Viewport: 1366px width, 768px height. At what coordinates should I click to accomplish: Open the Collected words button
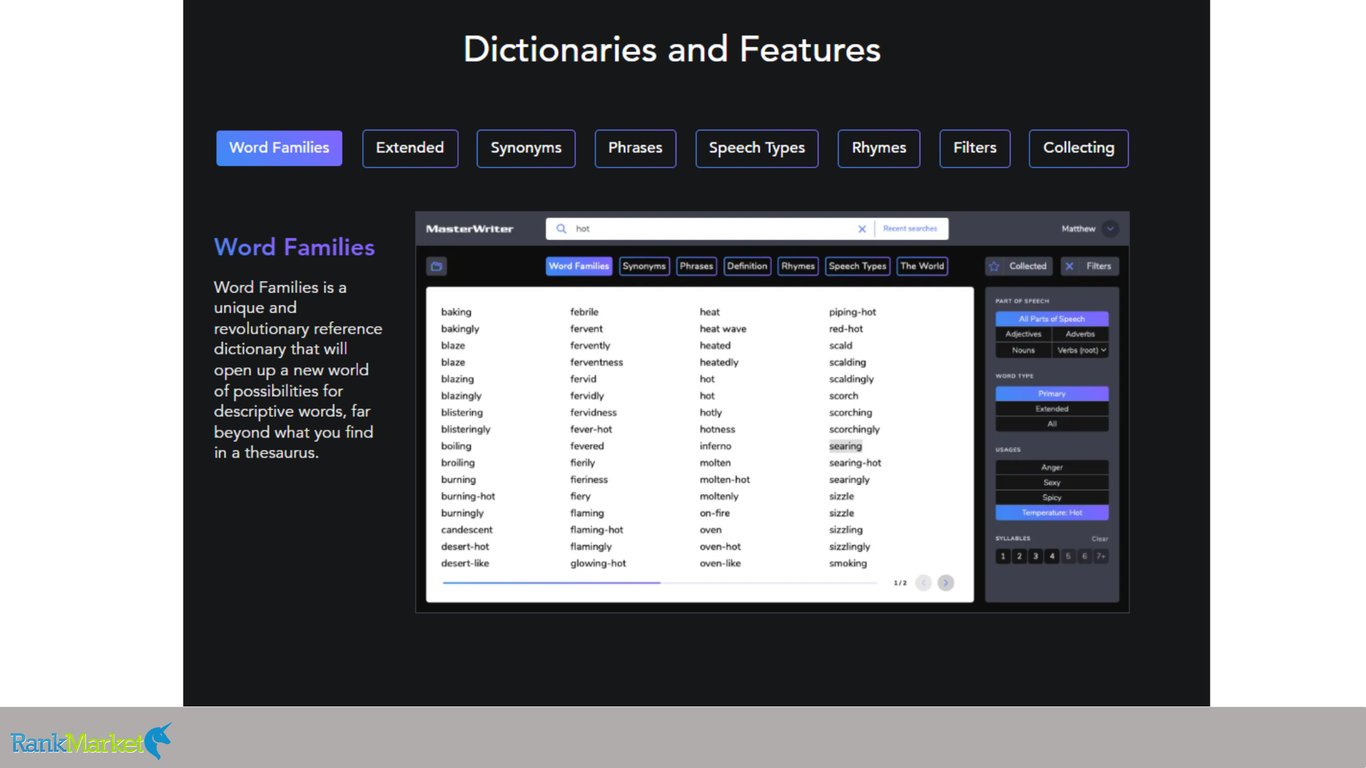point(1019,266)
